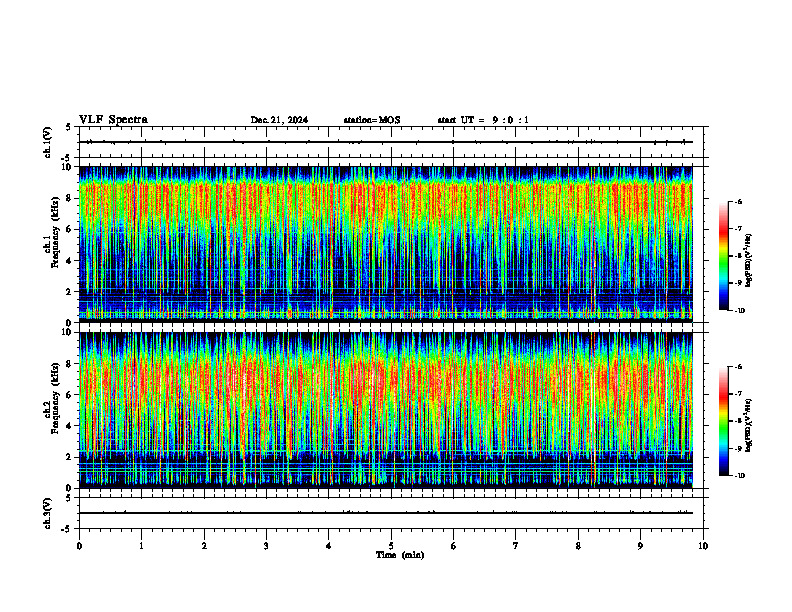
Task: Click the ch.1 color bar log(PSD) units label
Action: [749, 260]
